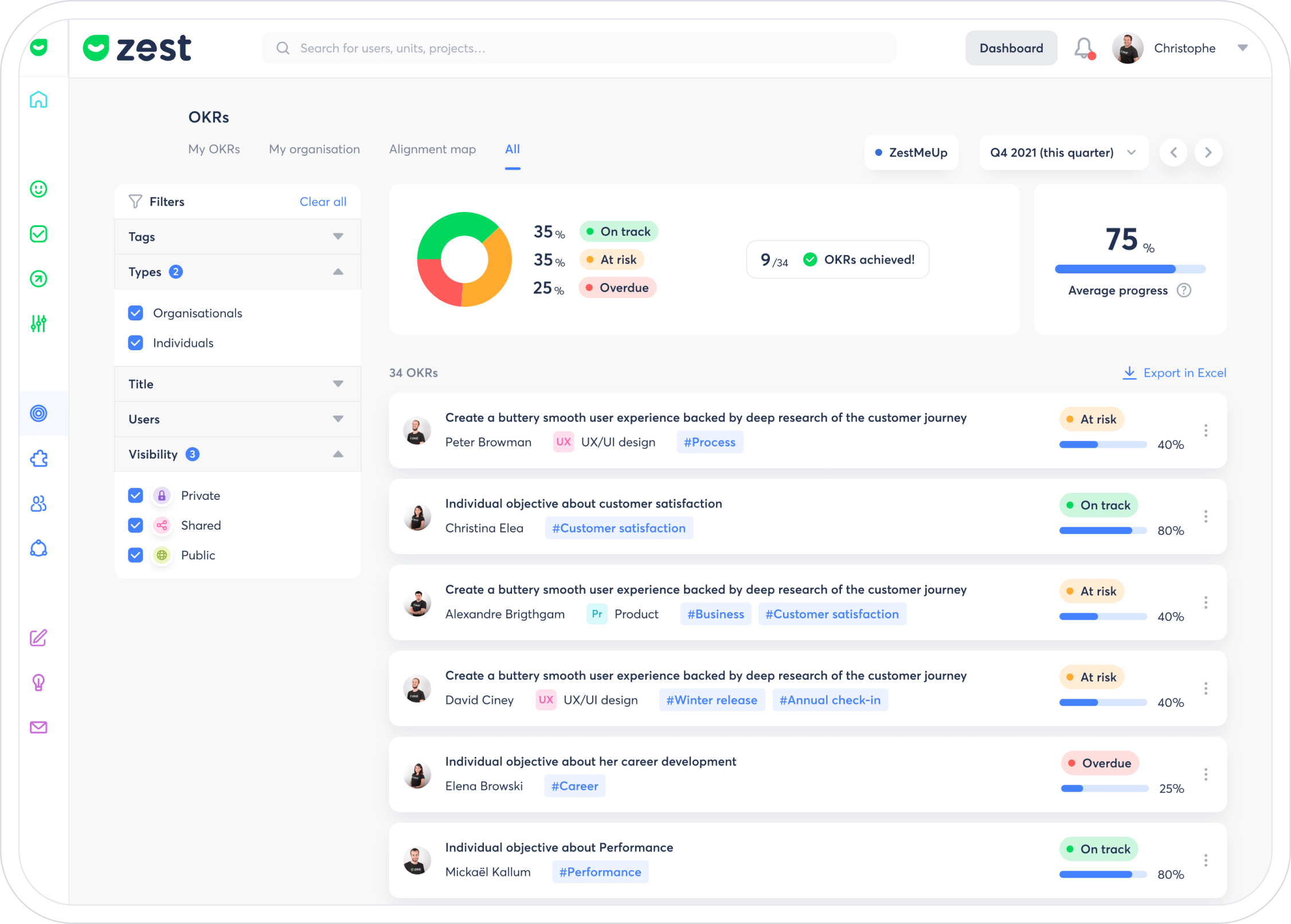Open the Alignment map tab
The height and width of the screenshot is (924, 1291).
pos(432,149)
